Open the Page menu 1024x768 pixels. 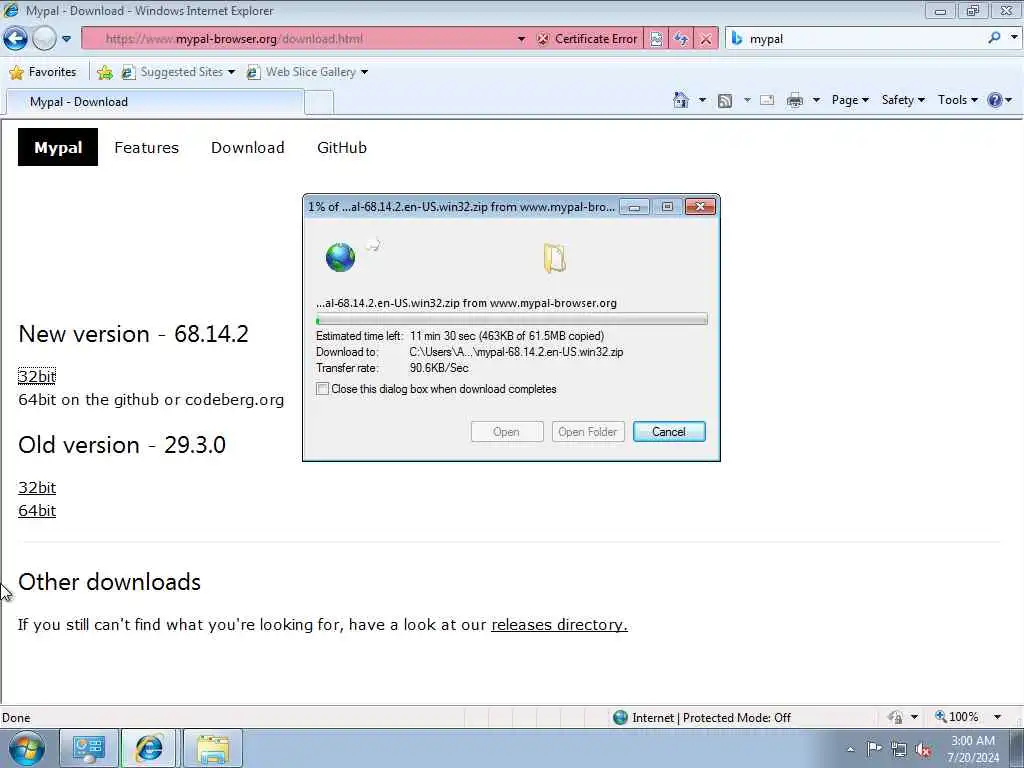[x=850, y=100]
